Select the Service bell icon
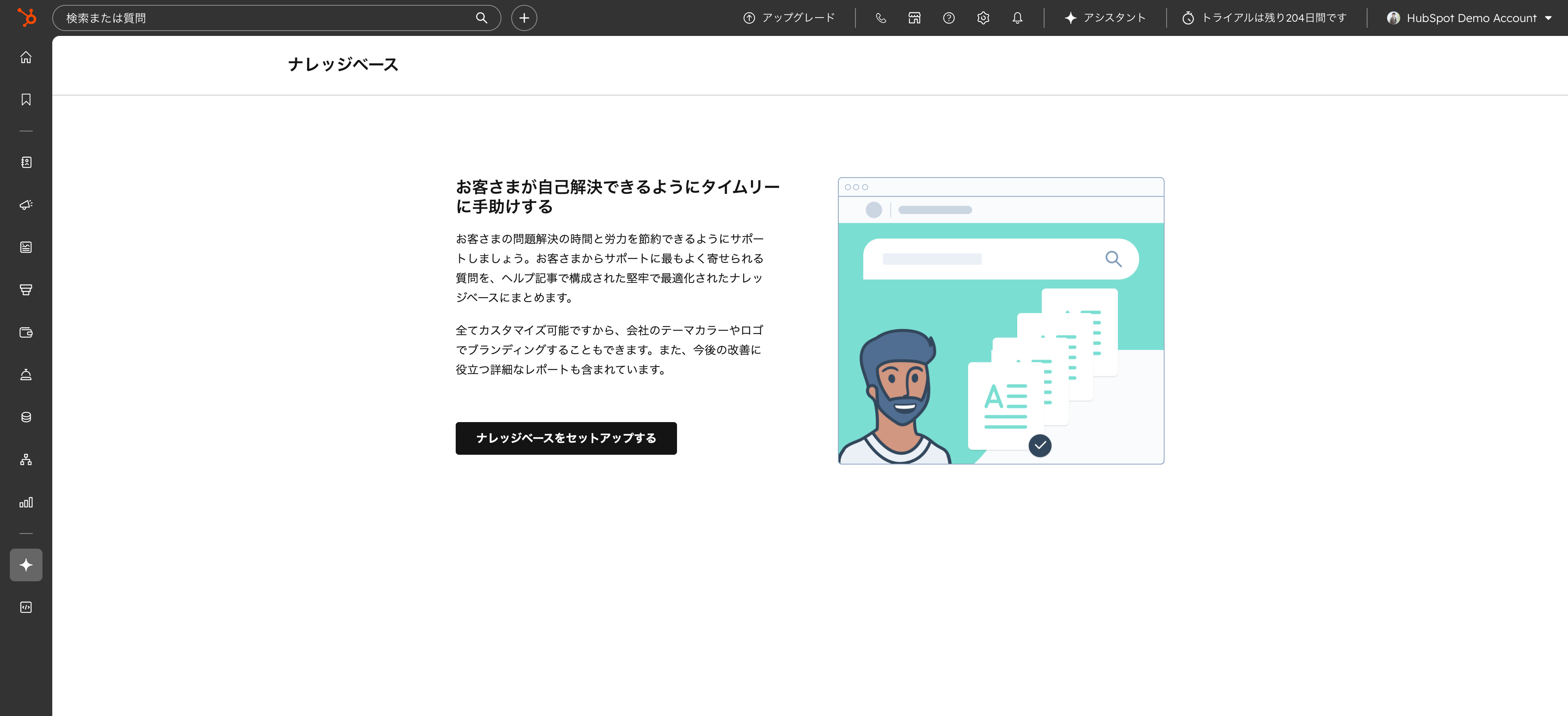This screenshot has height=716, width=1568. click(26, 375)
